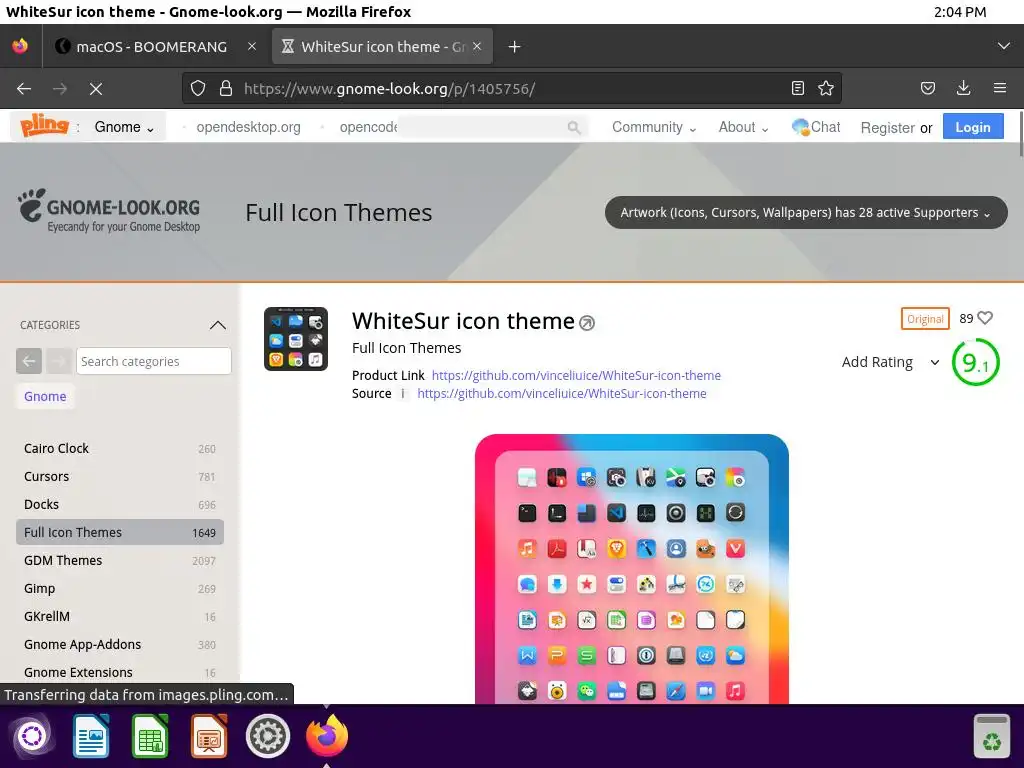Viewport: 1024px width, 768px height.
Task: Click the GNOME-LOOK.ORG logo
Action: 109,212
